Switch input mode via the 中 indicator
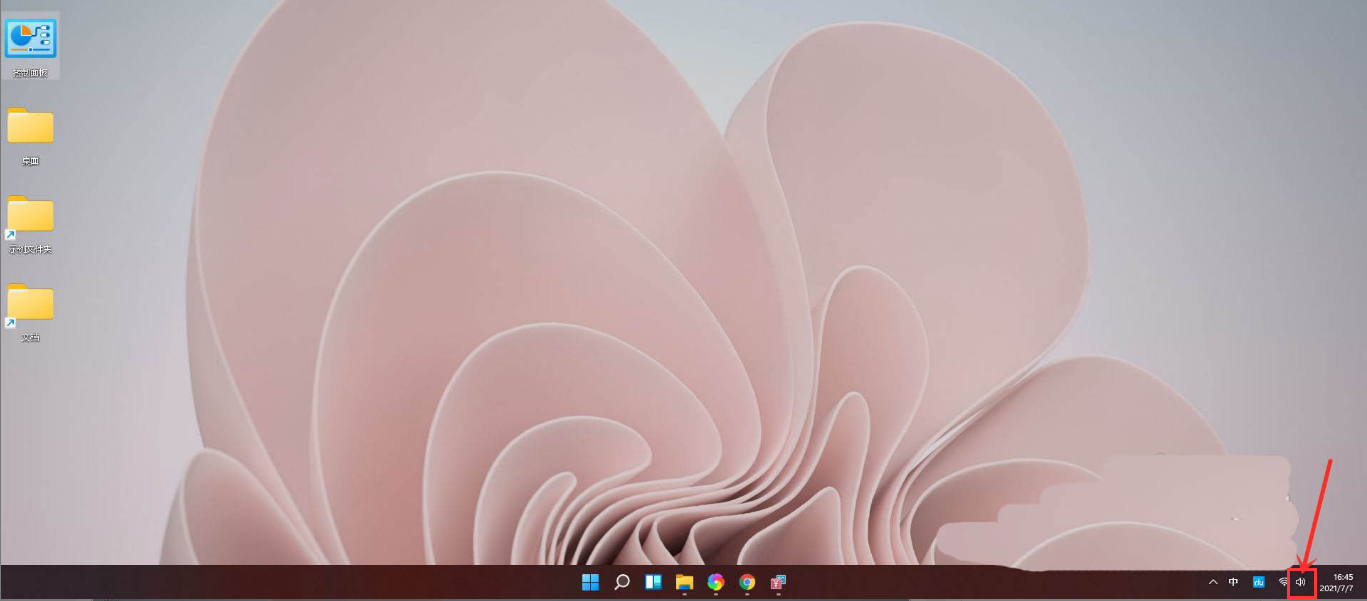 coord(1233,582)
